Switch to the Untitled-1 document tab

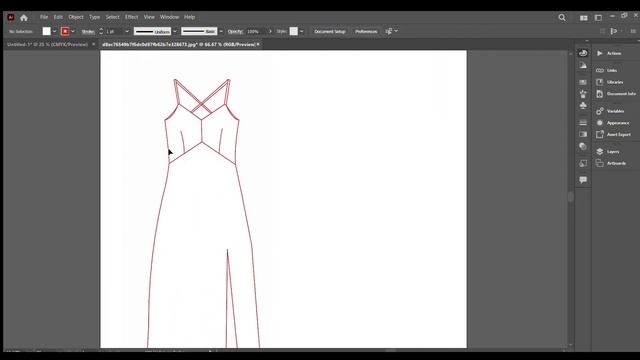click(x=47, y=44)
